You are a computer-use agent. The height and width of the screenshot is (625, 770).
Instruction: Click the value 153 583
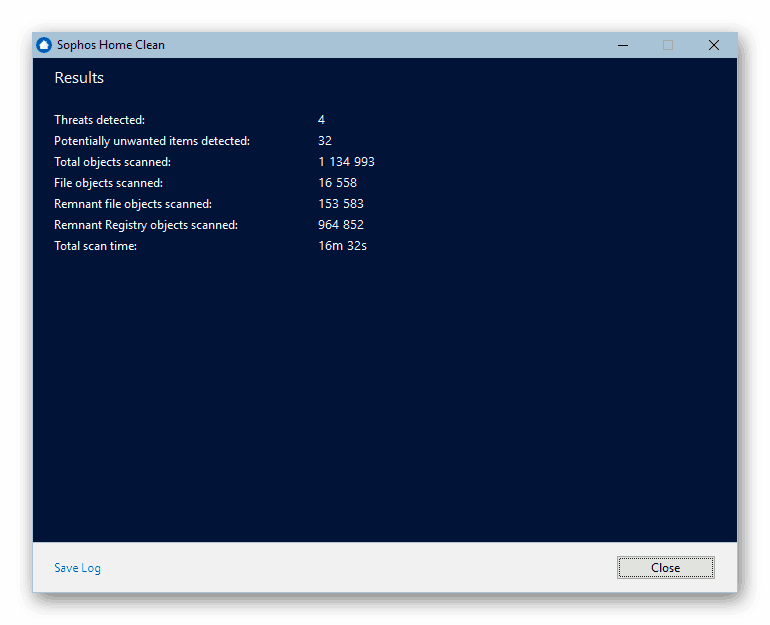pyautogui.click(x=341, y=204)
